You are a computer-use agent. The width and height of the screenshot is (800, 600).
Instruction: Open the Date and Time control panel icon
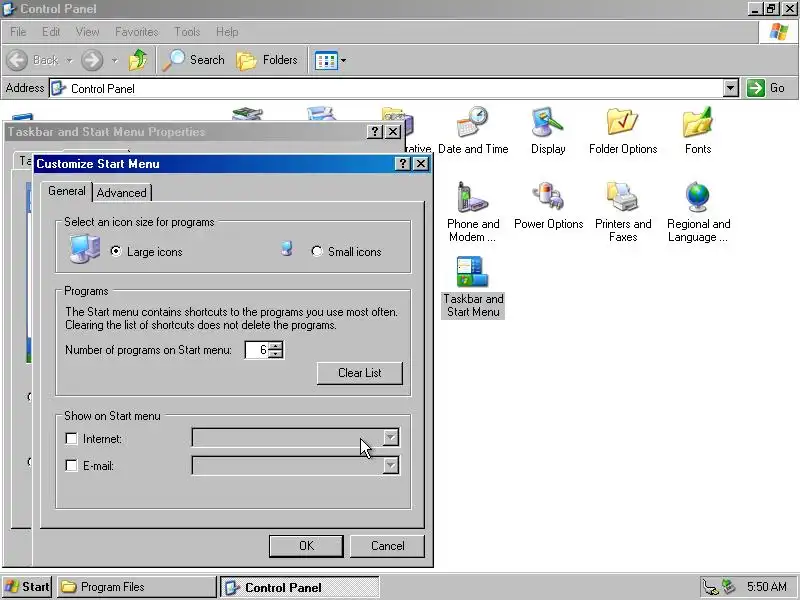pyautogui.click(x=472, y=130)
